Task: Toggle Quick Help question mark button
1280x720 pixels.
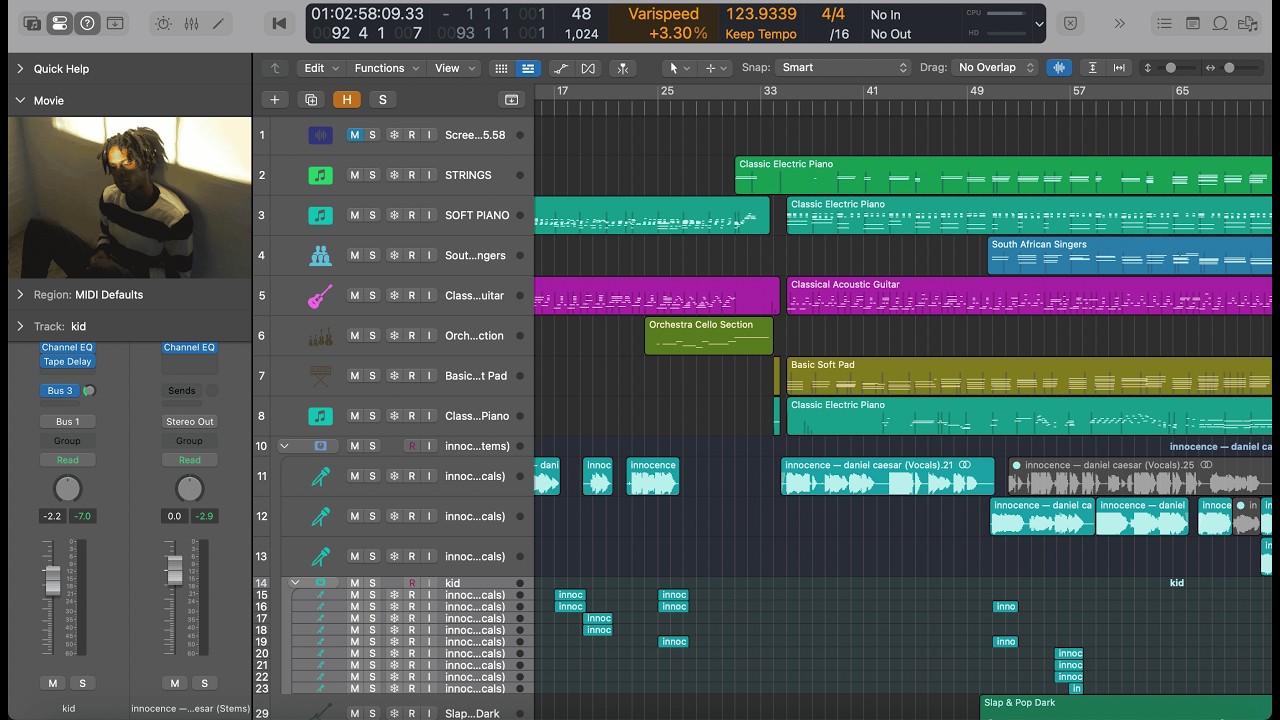Action: click(x=88, y=23)
